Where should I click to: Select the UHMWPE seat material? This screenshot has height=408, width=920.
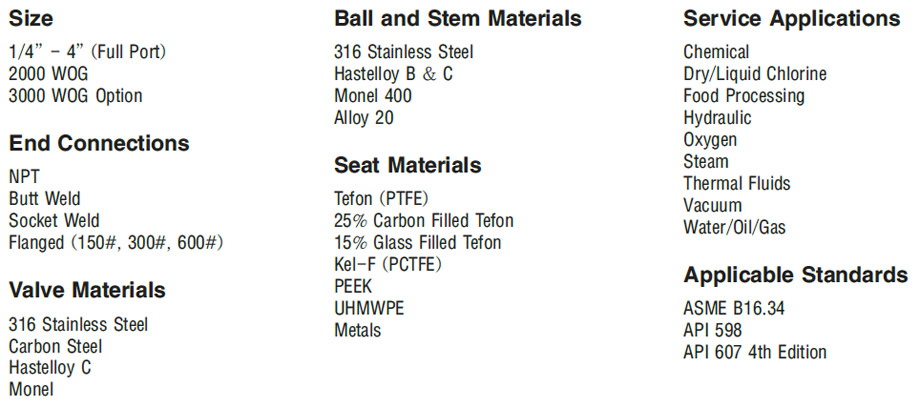coord(369,308)
